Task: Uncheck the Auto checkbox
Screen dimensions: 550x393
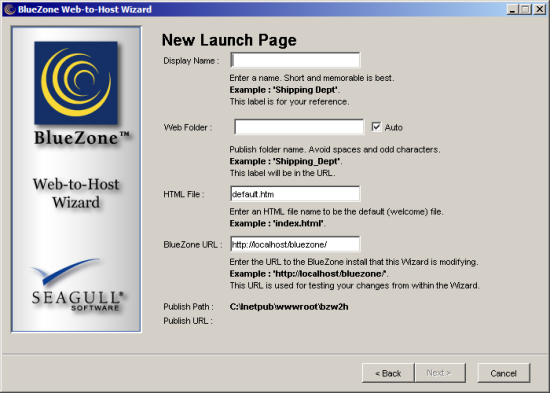Action: (x=376, y=127)
